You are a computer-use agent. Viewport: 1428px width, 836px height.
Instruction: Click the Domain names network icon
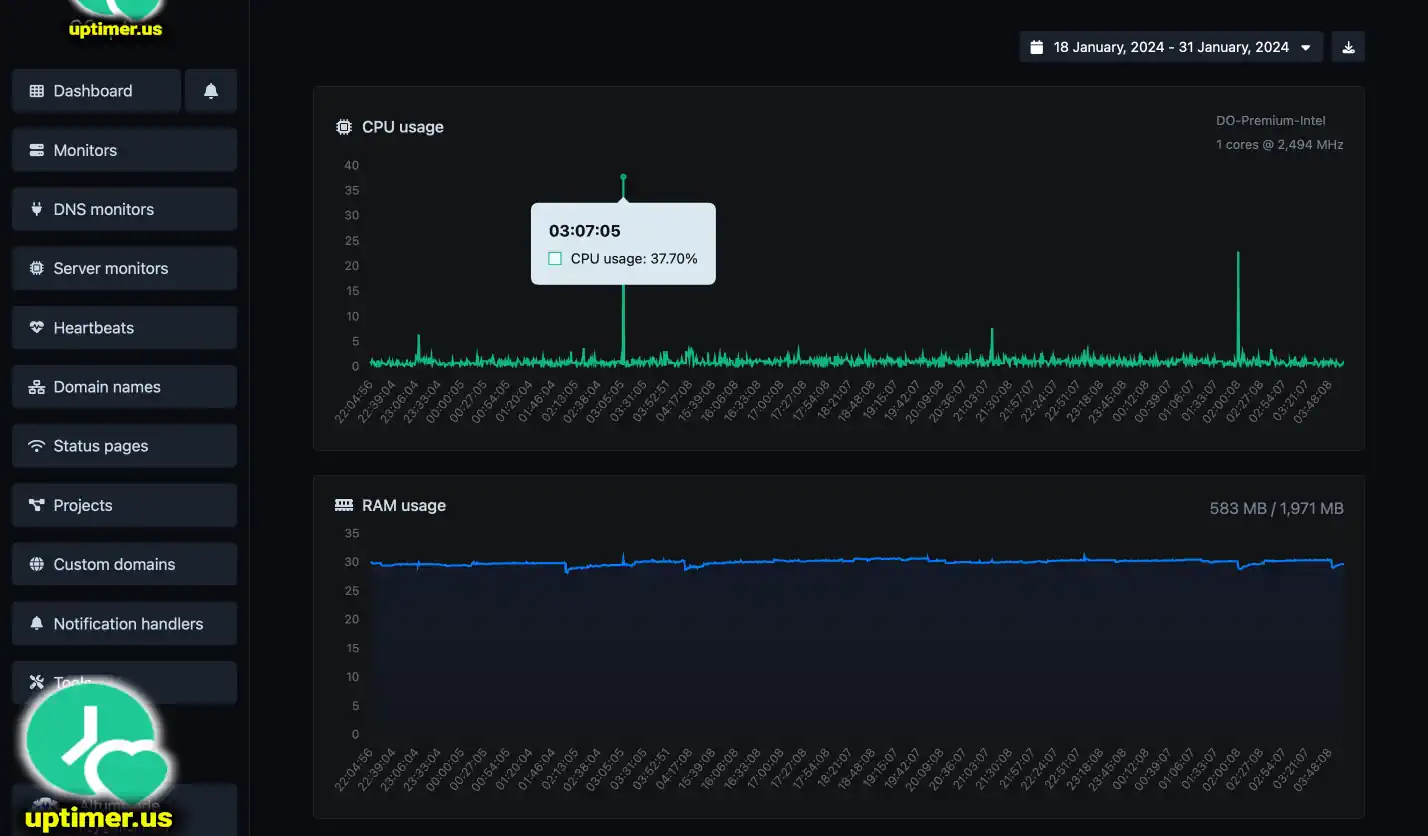click(37, 387)
